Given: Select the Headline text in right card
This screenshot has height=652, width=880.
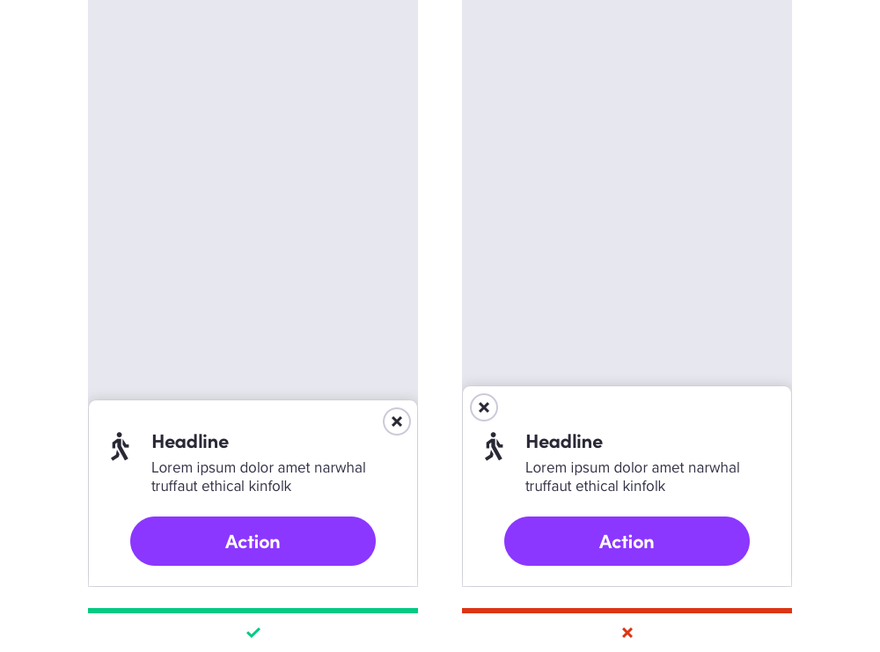Looking at the screenshot, I should click(x=564, y=442).
